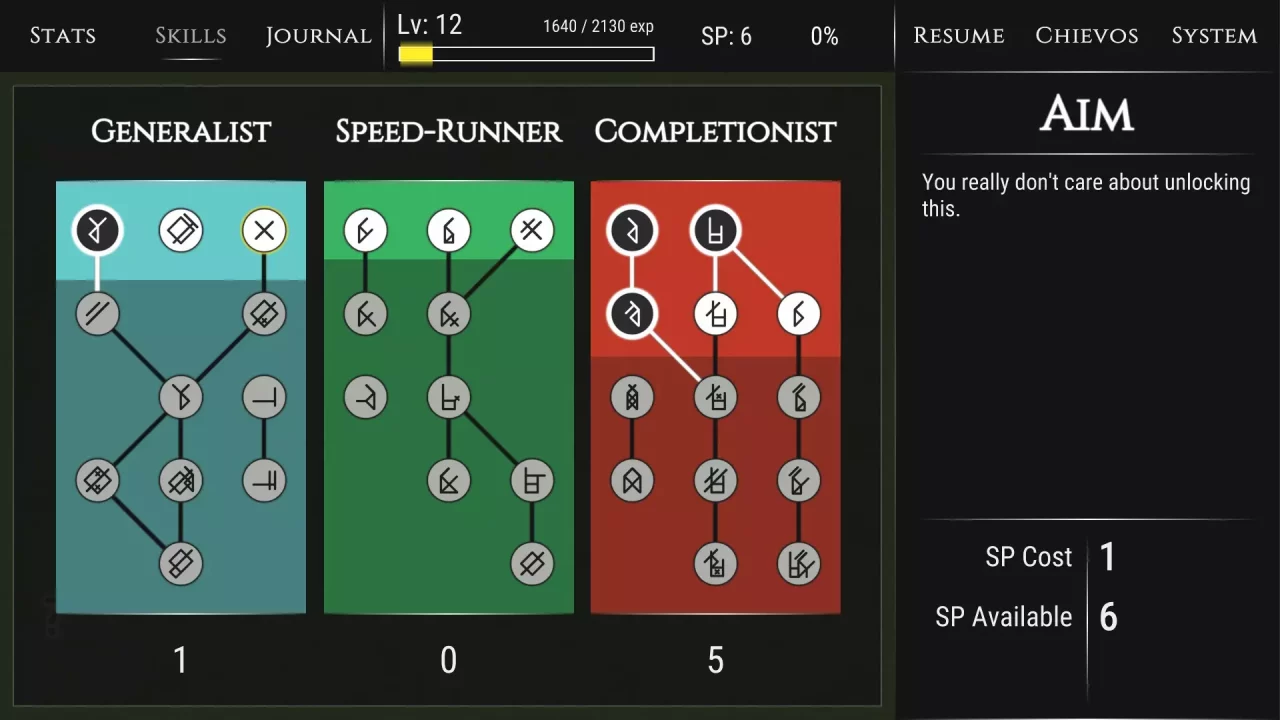
Task: Click the bottom-right skill node in Completionist
Action: (x=799, y=564)
